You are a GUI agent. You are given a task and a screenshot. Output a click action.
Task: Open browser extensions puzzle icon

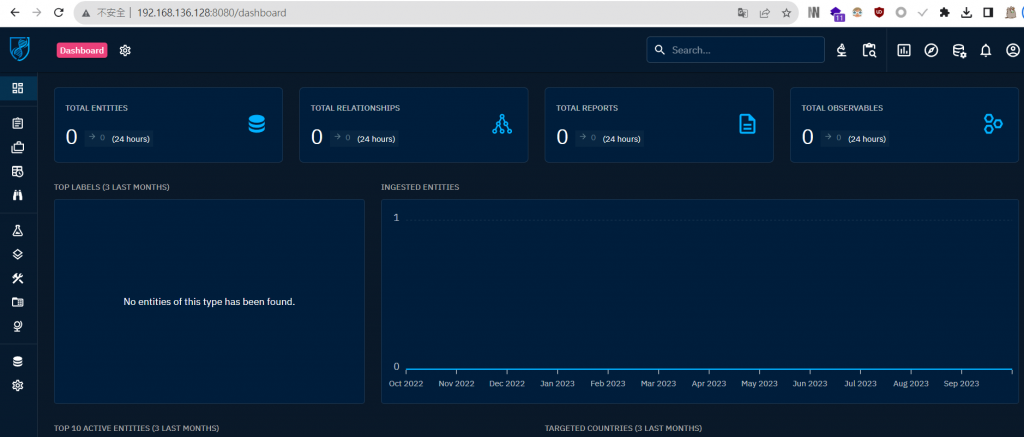pos(944,12)
